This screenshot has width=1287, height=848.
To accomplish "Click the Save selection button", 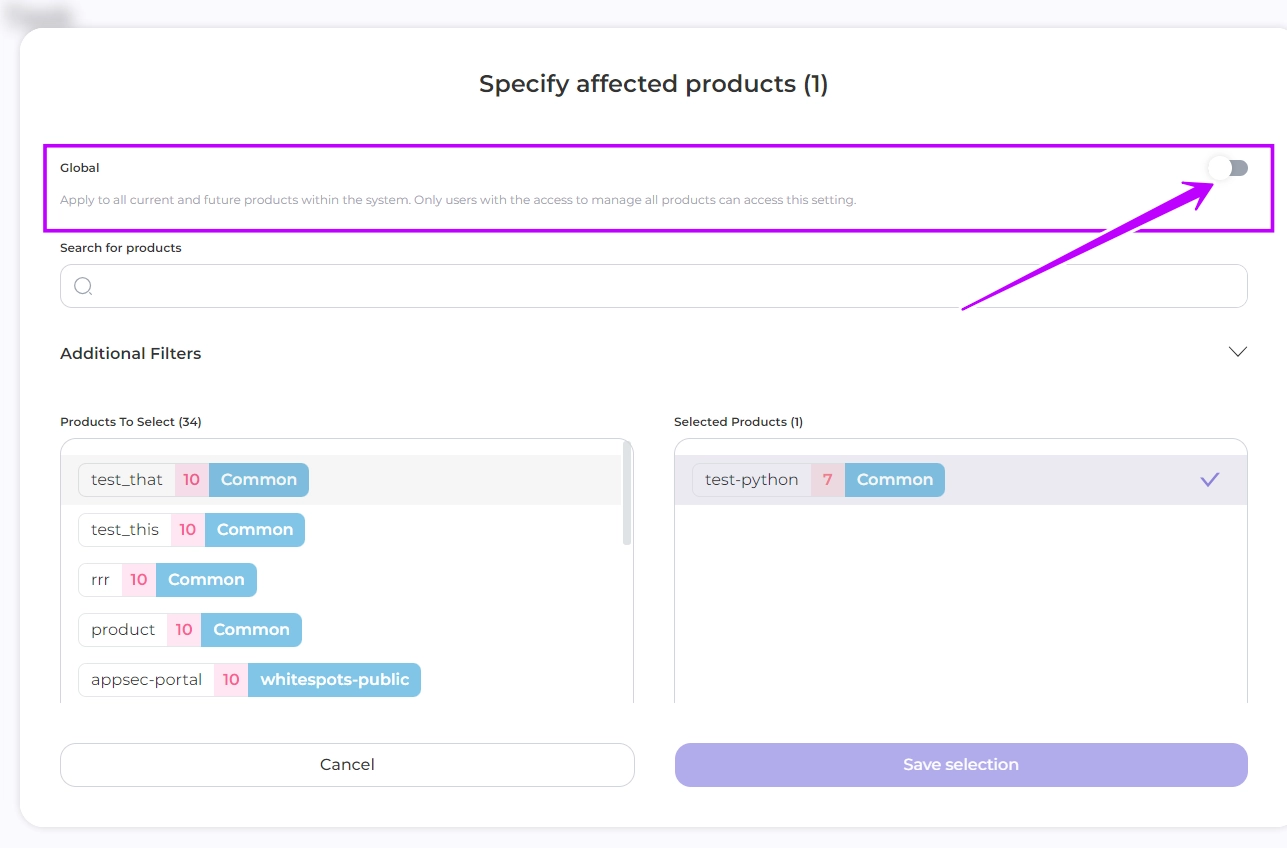I will point(960,765).
